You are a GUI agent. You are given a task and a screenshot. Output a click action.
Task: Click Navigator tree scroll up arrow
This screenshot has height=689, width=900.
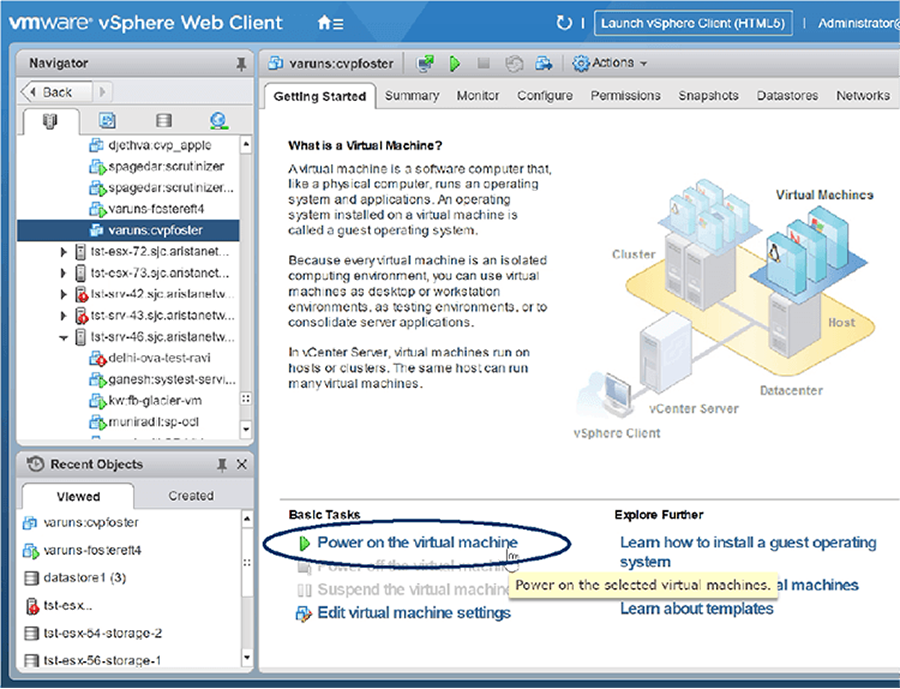[246, 144]
